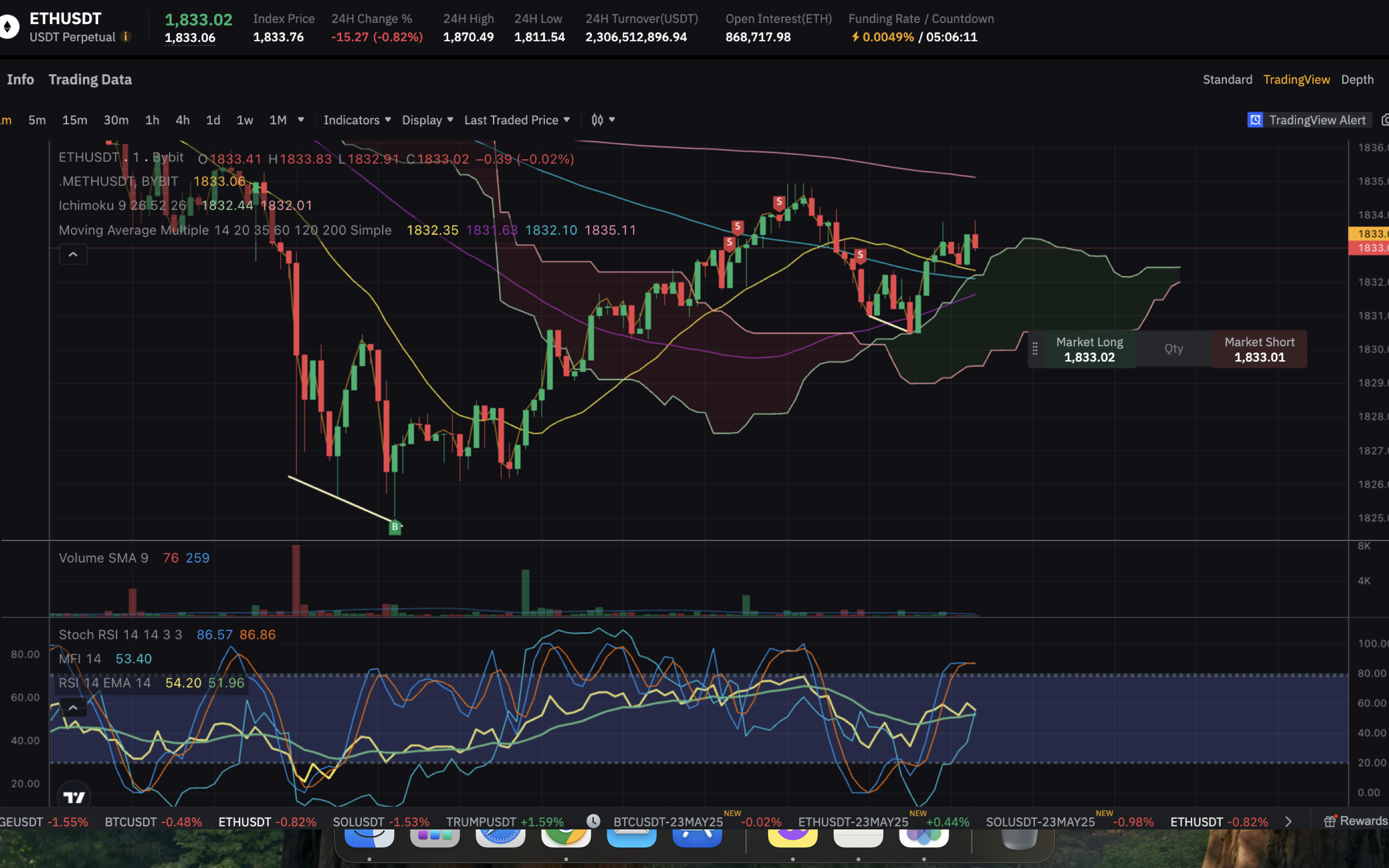The height and width of the screenshot is (868, 1389).
Task: Select the Stoch RSI 14 14 3 3 legend
Action: 121,634
